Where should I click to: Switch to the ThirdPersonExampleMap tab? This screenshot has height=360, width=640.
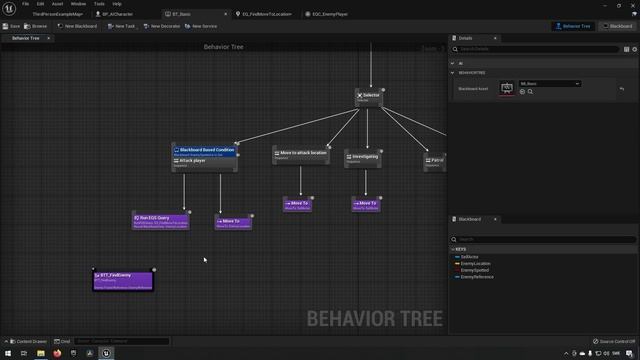[58, 14]
